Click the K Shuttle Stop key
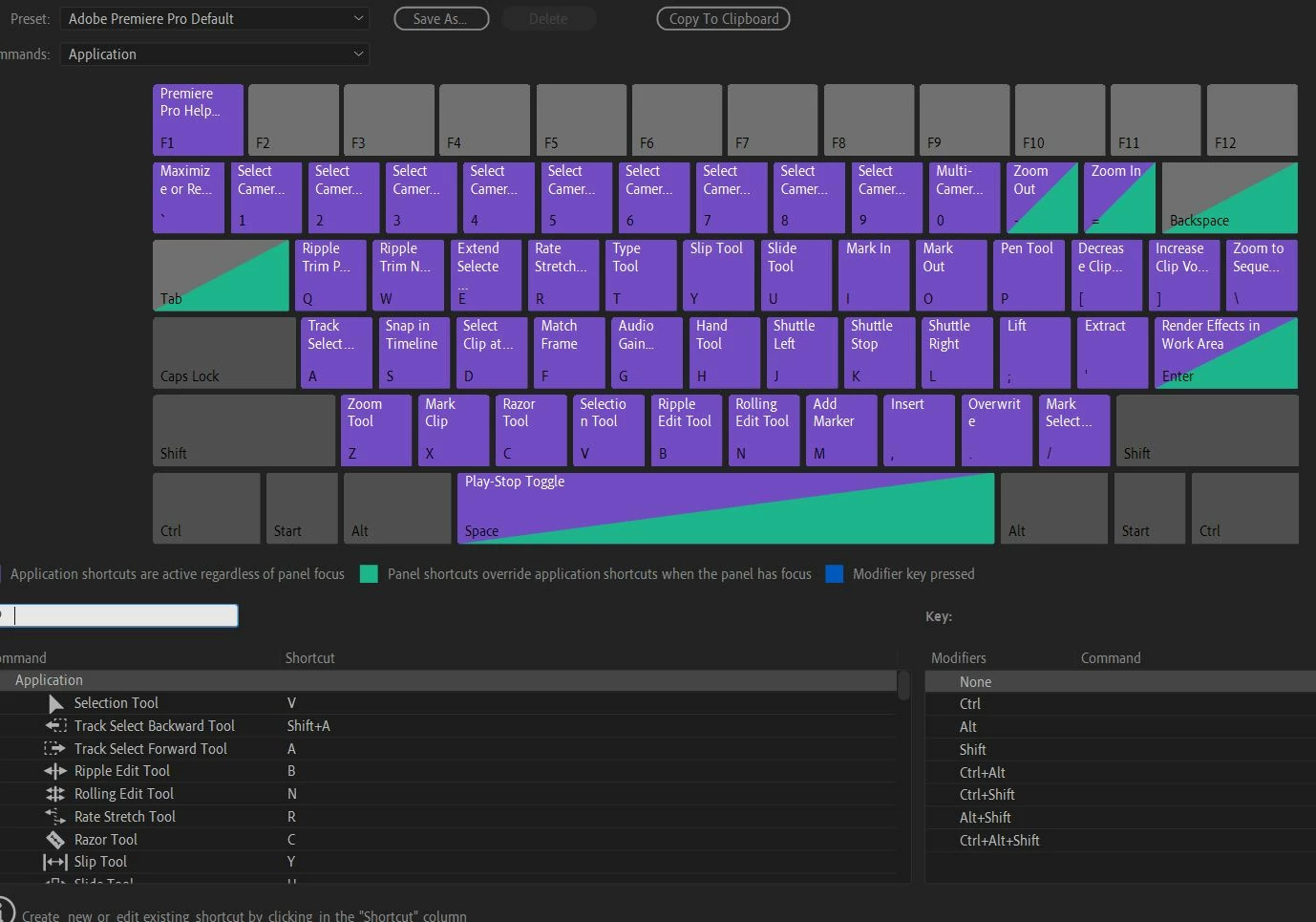Screen dimensions: 1316x922 click(x=880, y=353)
